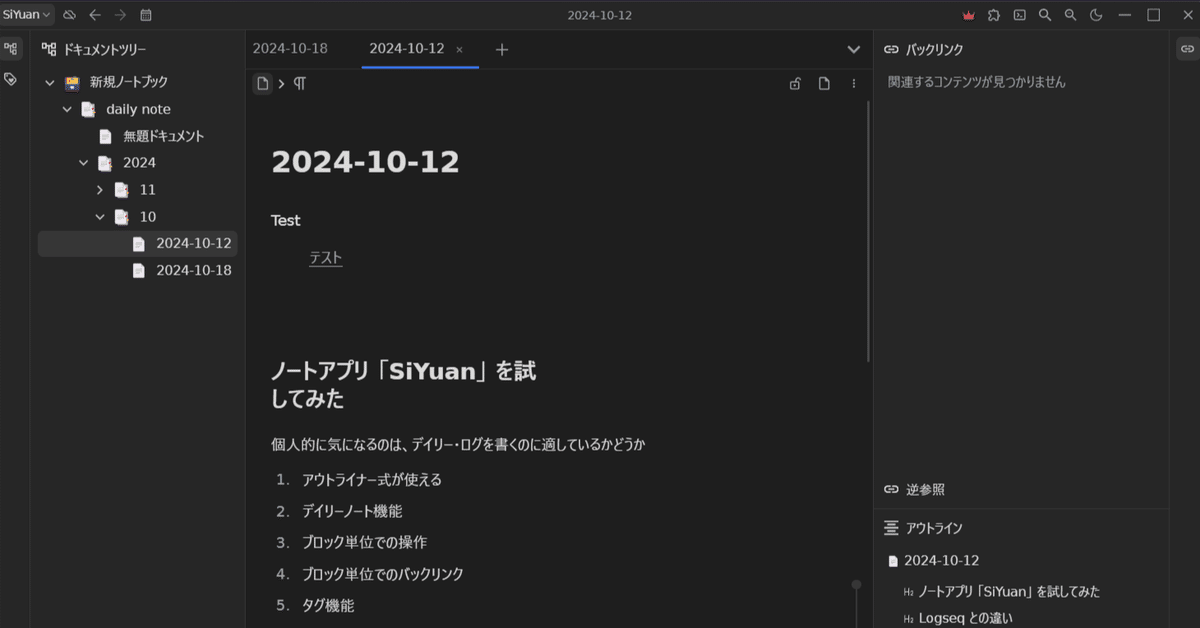Screen dimensions: 1200x628
Task: Click list item ブロック単位での操作
Action: point(364,543)
